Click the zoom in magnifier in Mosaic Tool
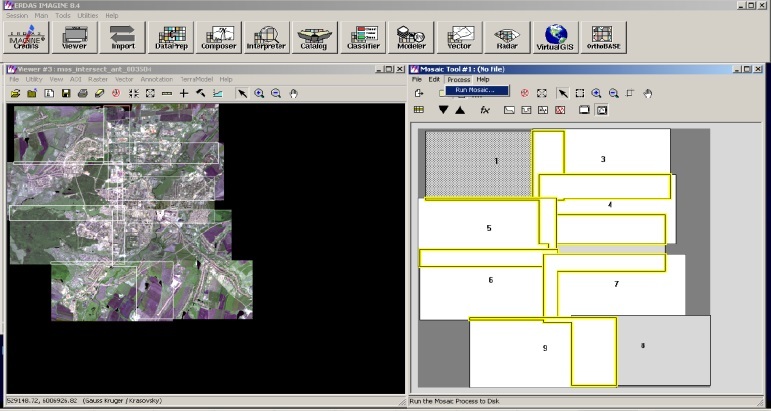 coord(595,93)
